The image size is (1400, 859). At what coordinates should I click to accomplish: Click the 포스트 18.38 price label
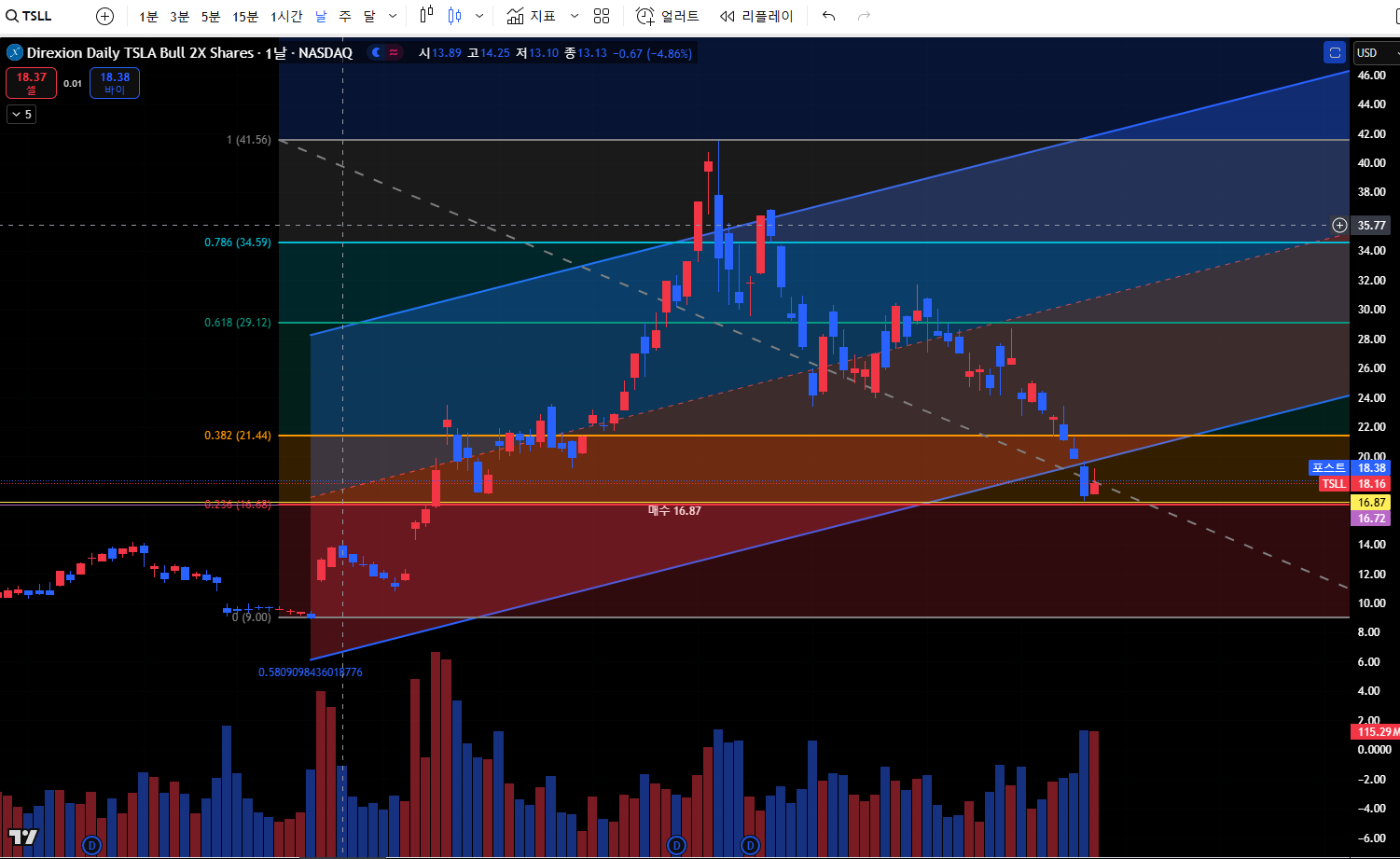point(1349,468)
